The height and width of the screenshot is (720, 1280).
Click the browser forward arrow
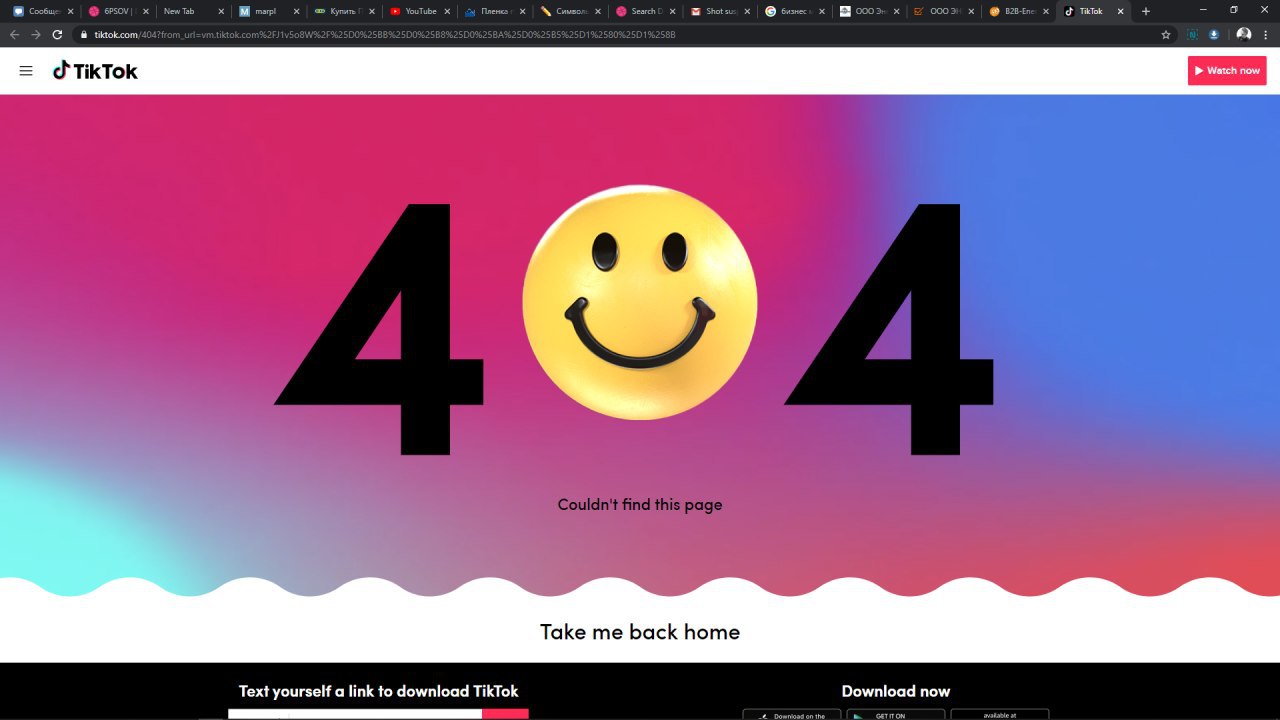[36, 34]
